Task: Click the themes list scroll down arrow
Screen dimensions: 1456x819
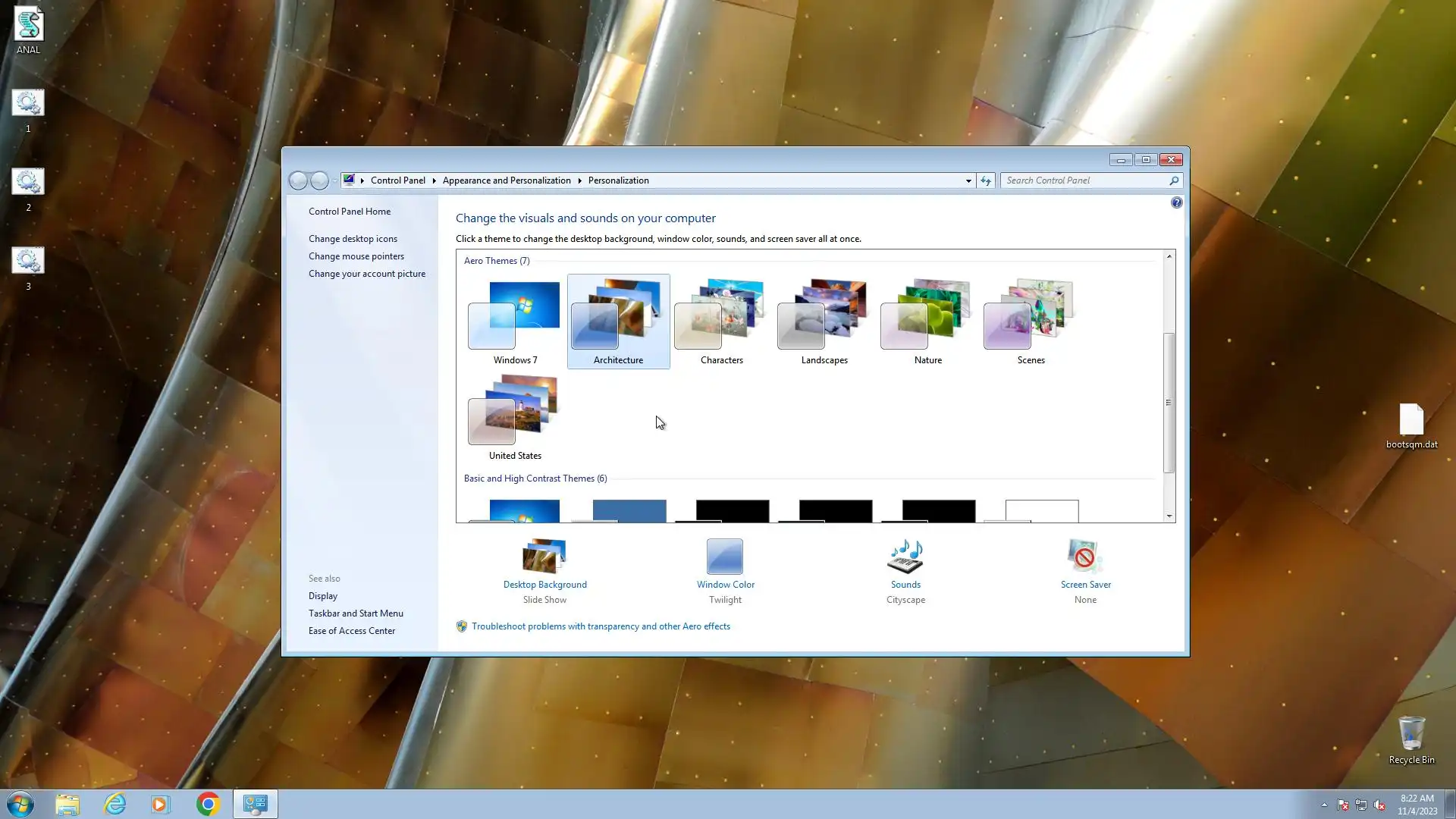Action: pos(1169,516)
